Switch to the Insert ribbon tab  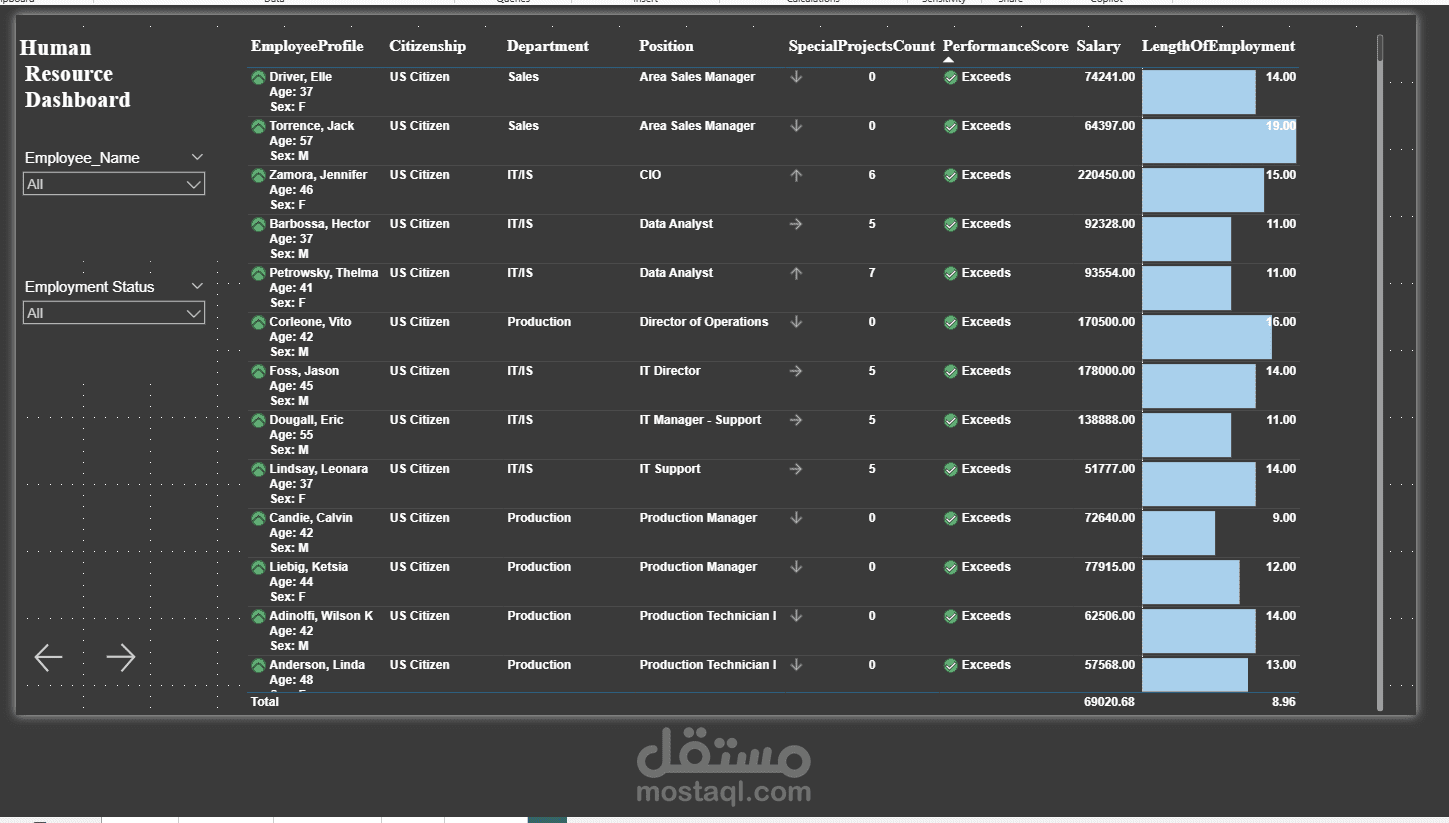click(644, 2)
